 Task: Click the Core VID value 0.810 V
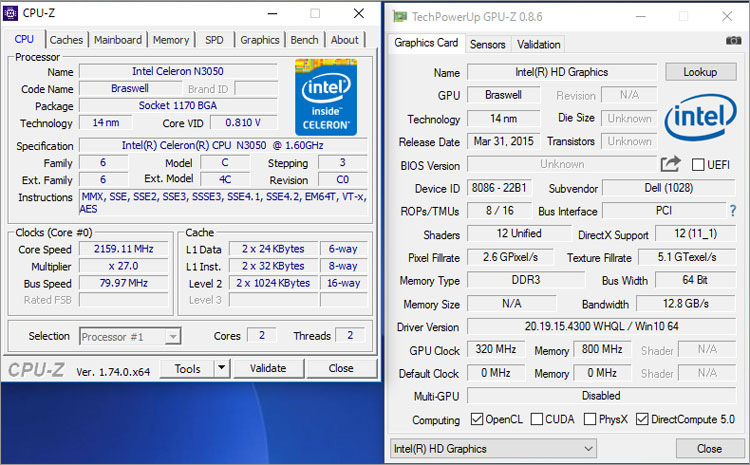click(x=243, y=122)
